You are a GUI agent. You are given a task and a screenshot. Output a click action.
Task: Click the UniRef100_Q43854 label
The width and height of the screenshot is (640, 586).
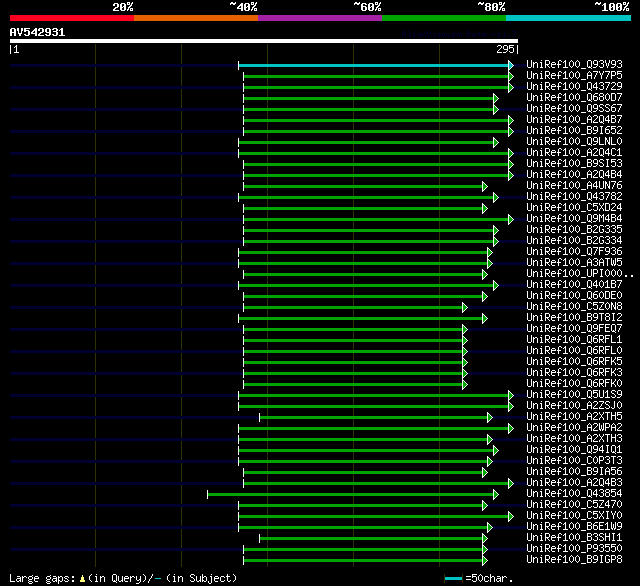[x=574, y=494]
